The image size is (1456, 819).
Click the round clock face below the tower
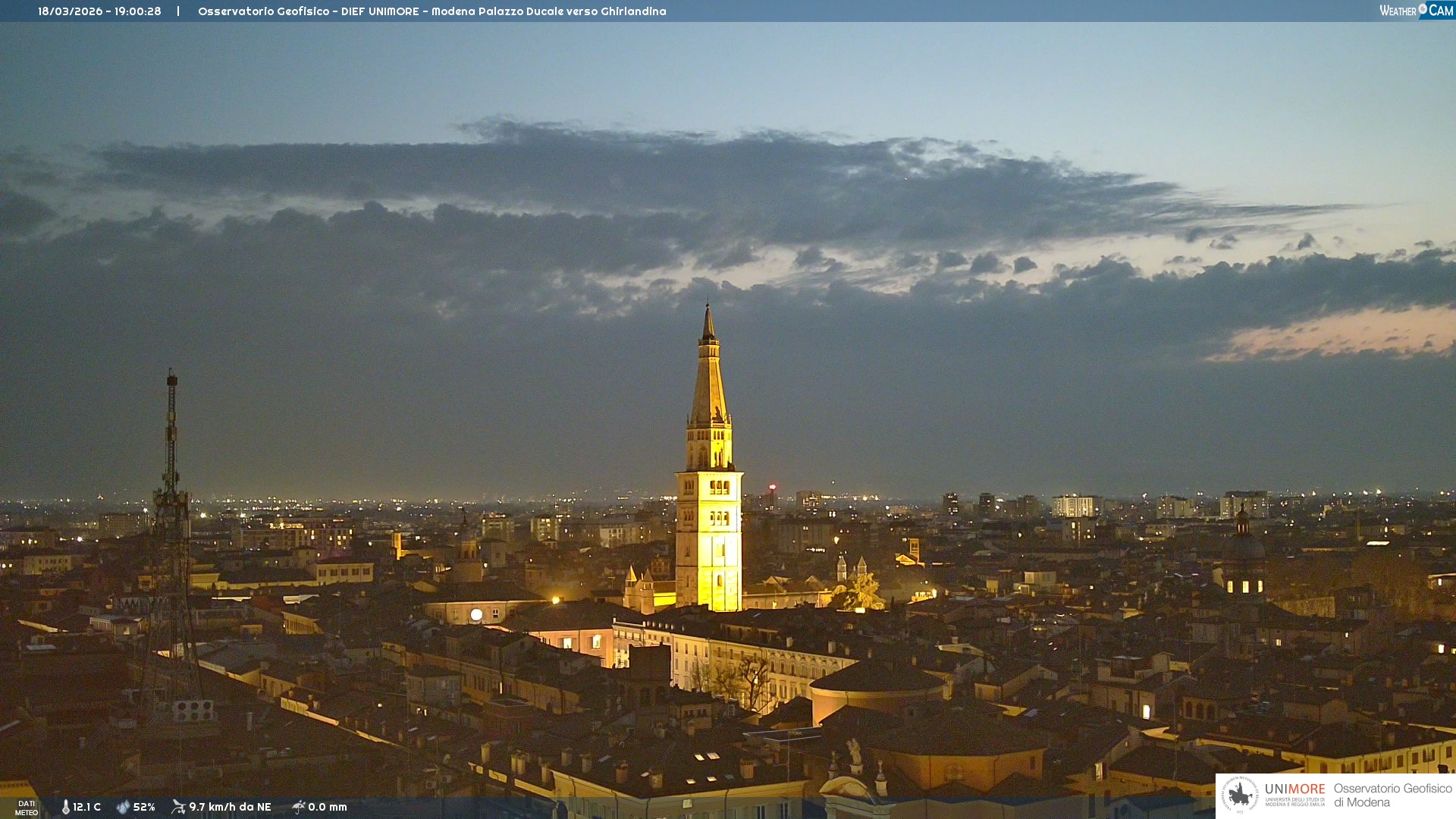pos(476,615)
